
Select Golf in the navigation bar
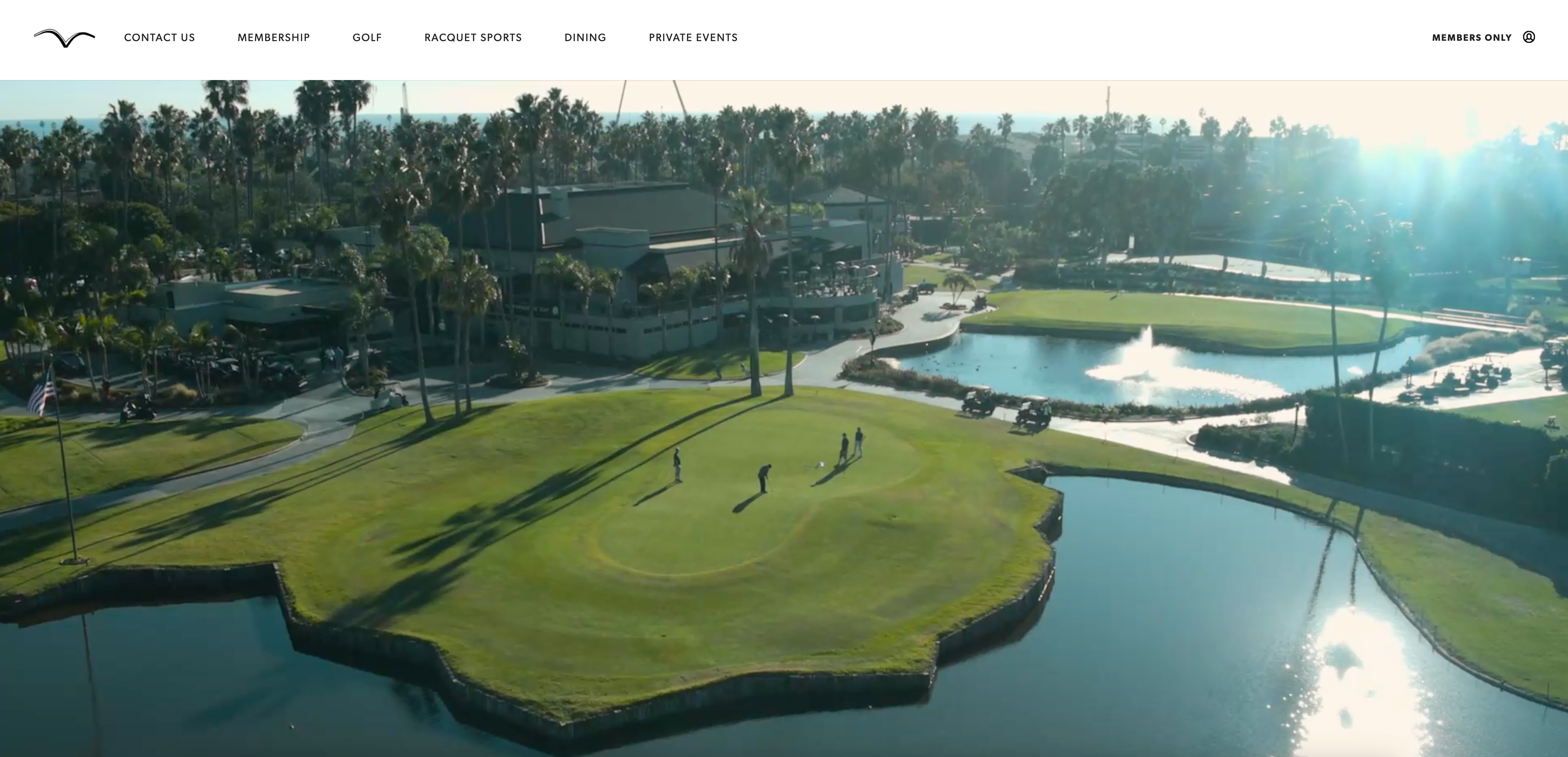pos(367,38)
